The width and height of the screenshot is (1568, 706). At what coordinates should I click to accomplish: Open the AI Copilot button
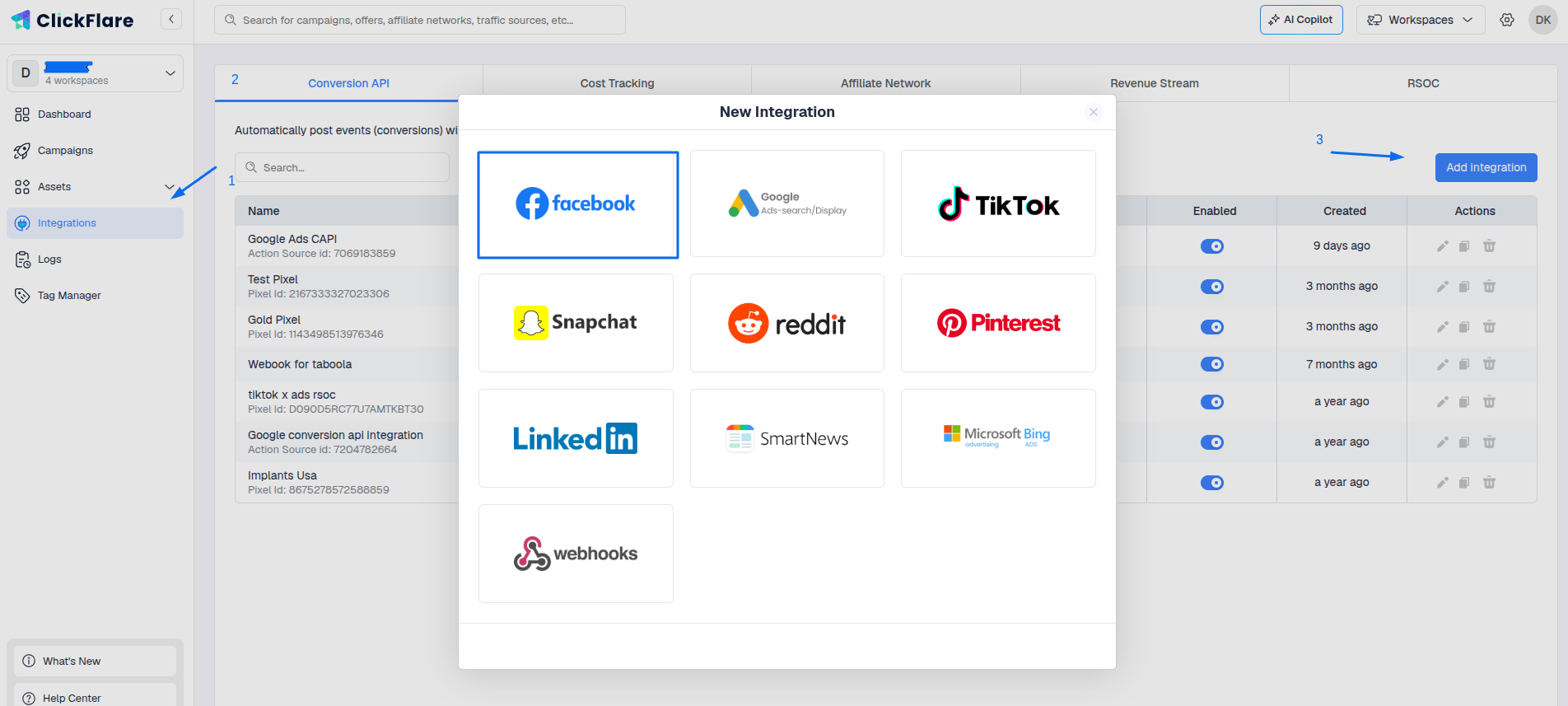[x=1301, y=20]
